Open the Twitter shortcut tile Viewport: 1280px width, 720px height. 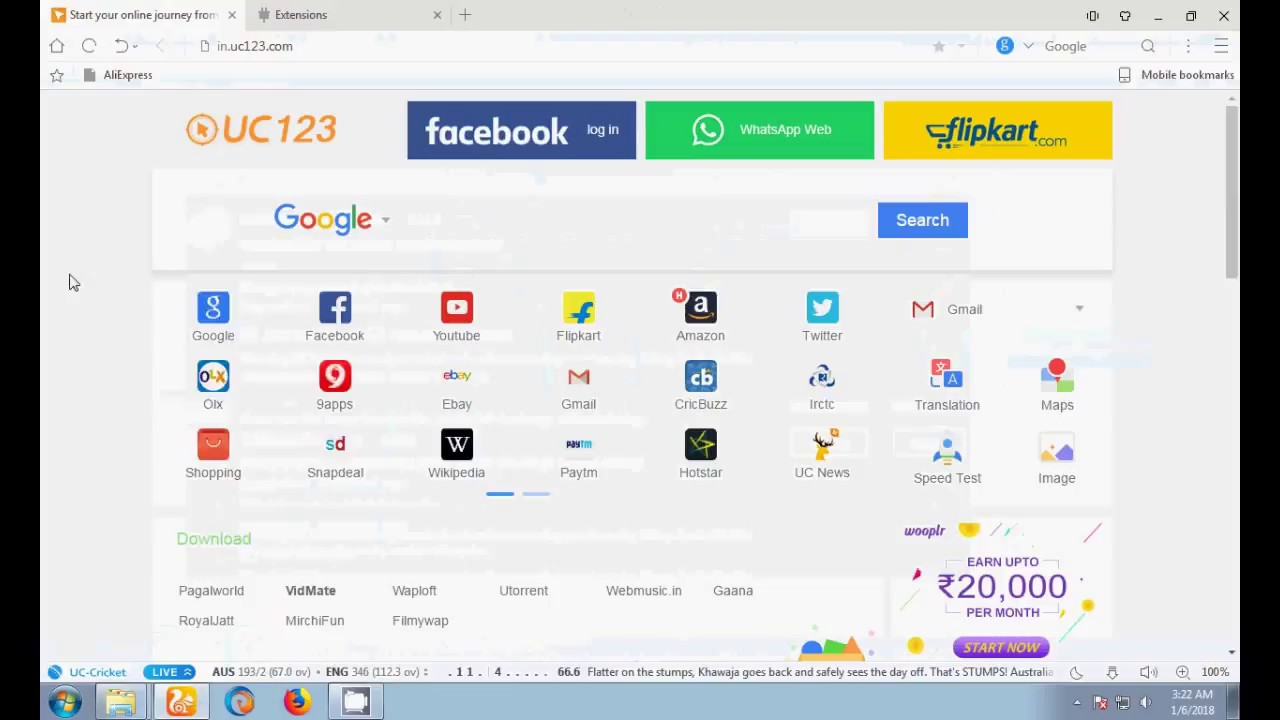822,317
